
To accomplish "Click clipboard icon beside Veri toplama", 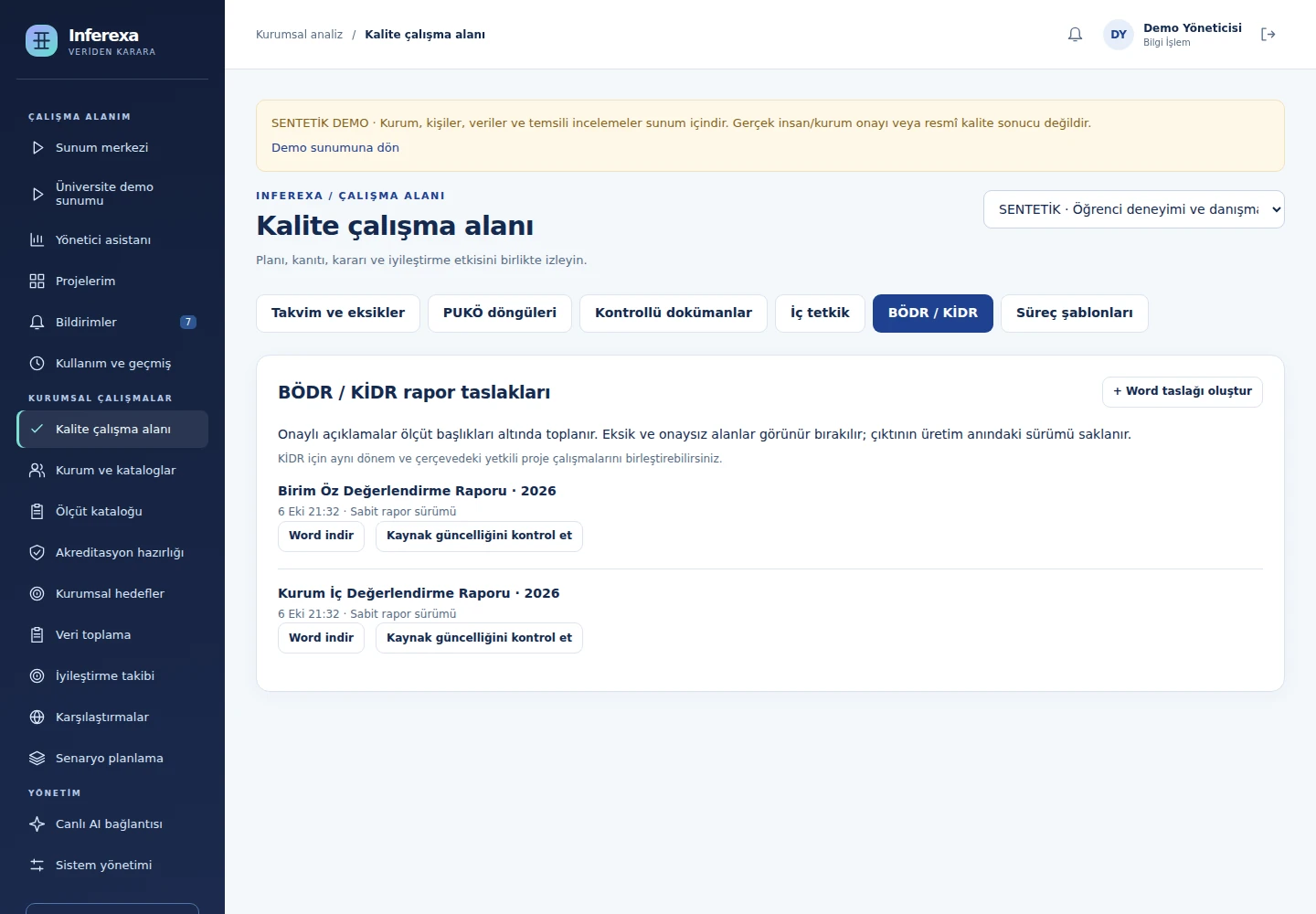I will tap(37, 635).
